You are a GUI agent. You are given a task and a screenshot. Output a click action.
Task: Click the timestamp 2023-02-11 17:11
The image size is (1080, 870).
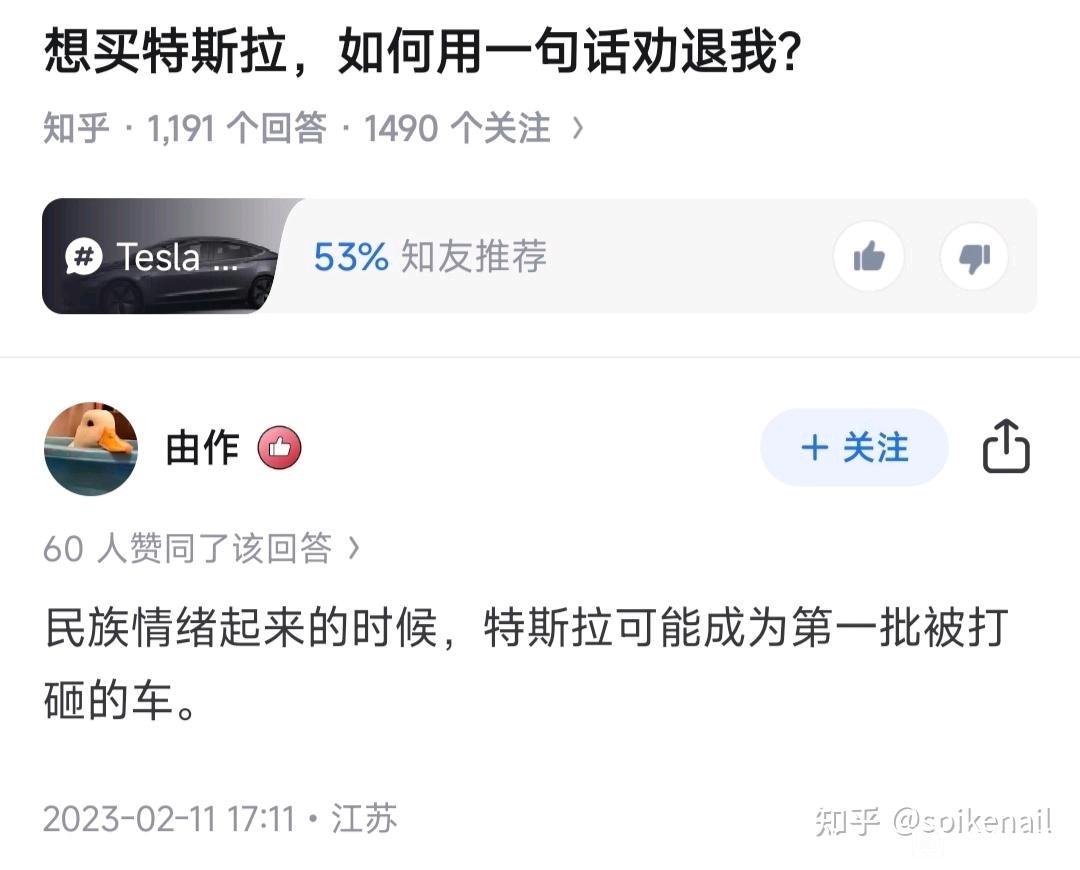pos(169,819)
